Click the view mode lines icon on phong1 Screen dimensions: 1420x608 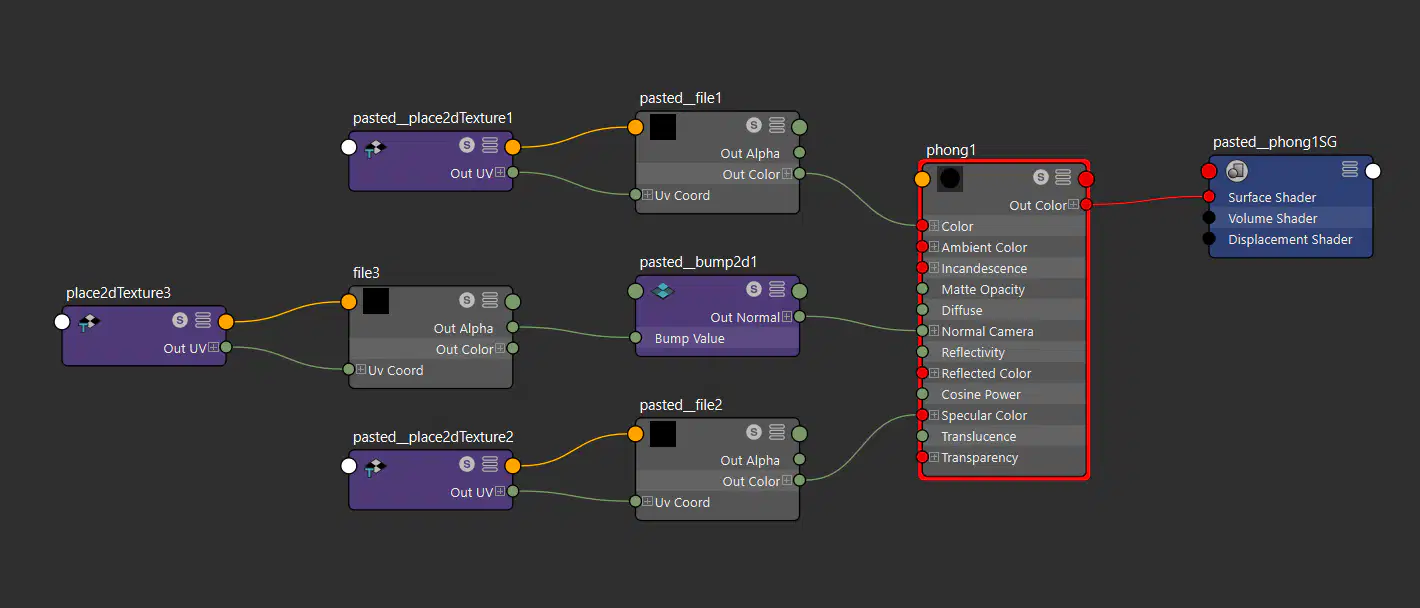click(1064, 177)
